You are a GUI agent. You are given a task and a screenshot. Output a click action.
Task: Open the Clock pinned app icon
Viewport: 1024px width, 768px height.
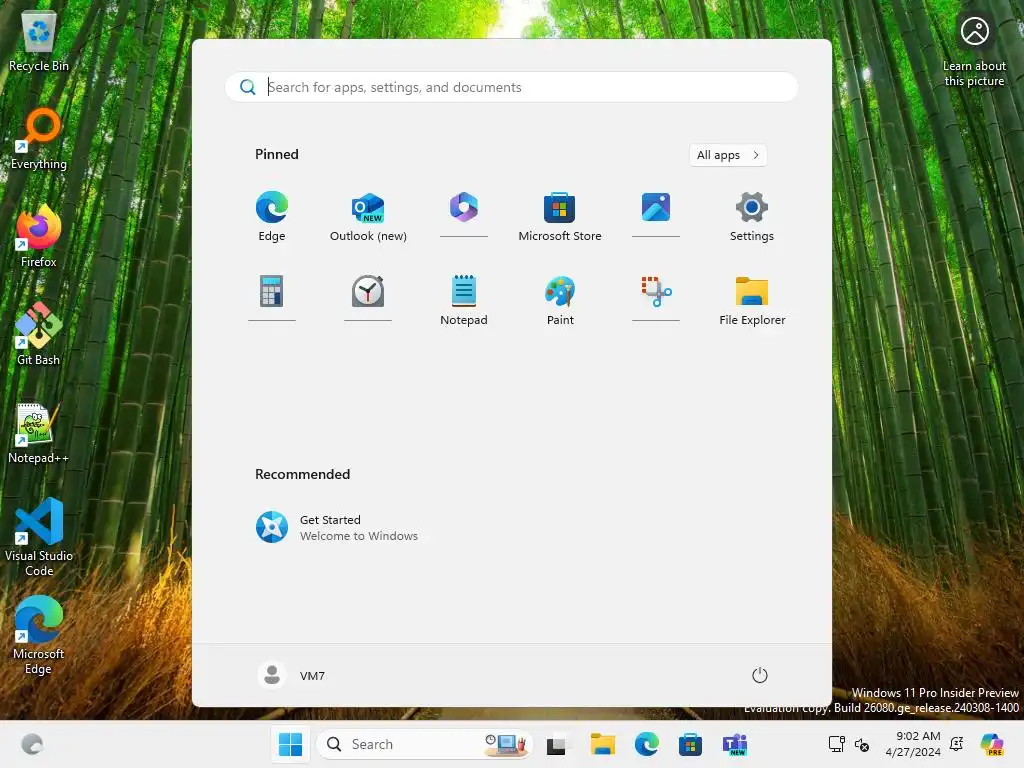coord(368,298)
